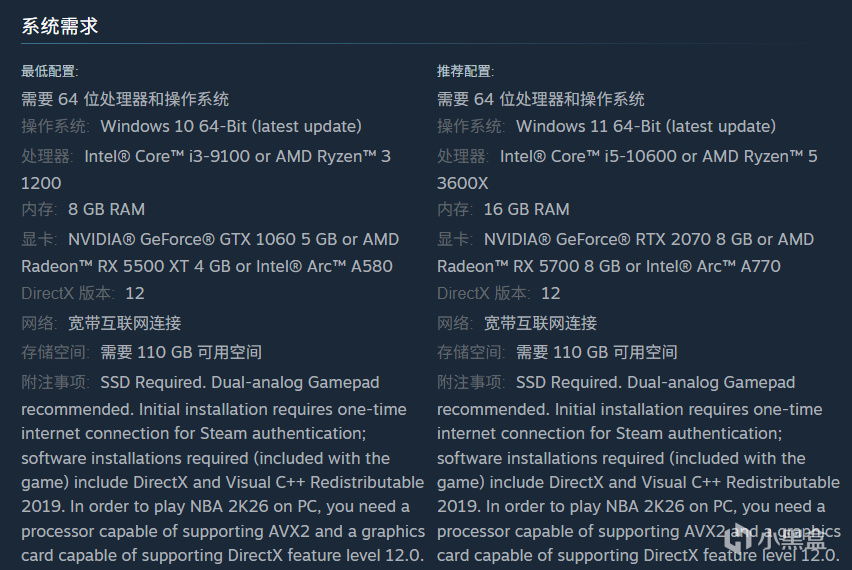This screenshot has width=852, height=570.
Task: Click the 系统需求 heading
Action: pyautogui.click(x=60, y=26)
